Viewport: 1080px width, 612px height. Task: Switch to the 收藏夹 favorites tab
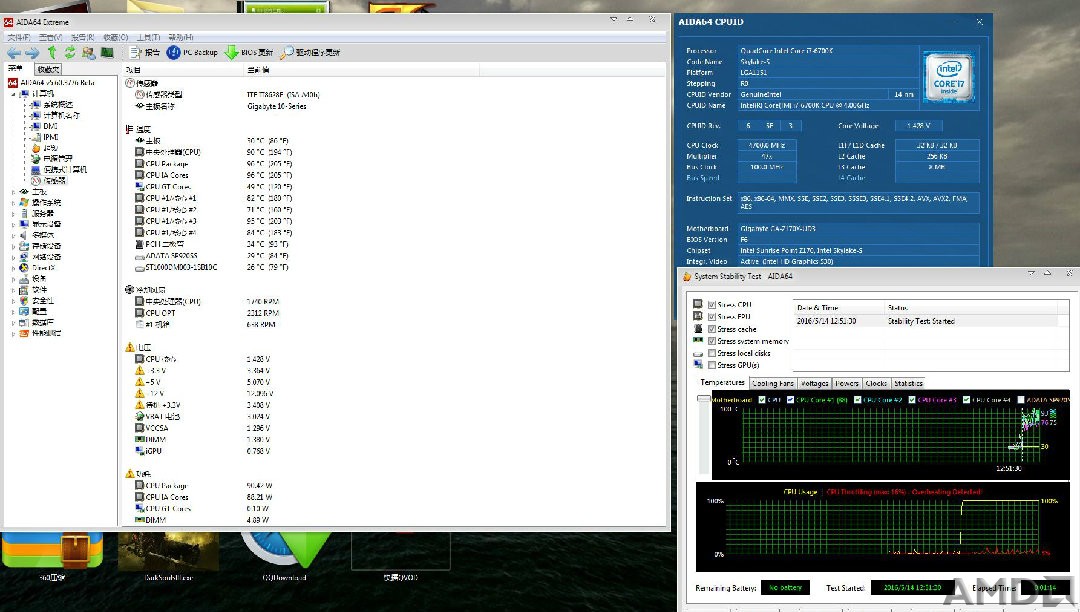click(48, 70)
